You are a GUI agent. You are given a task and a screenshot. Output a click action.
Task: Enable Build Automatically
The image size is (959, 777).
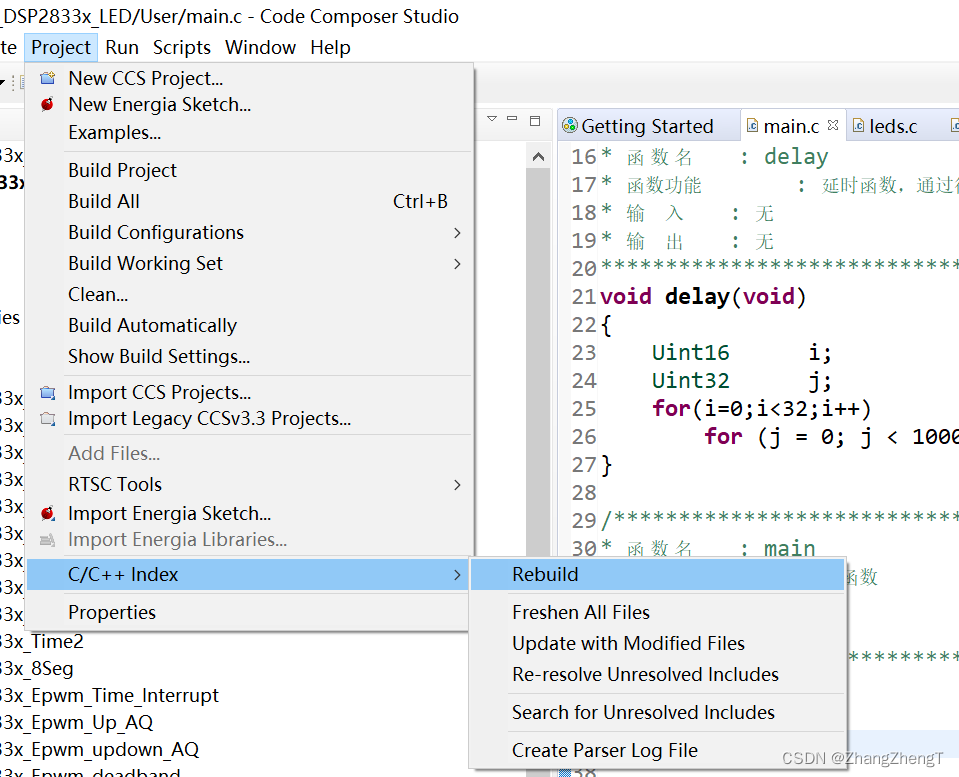pos(152,325)
